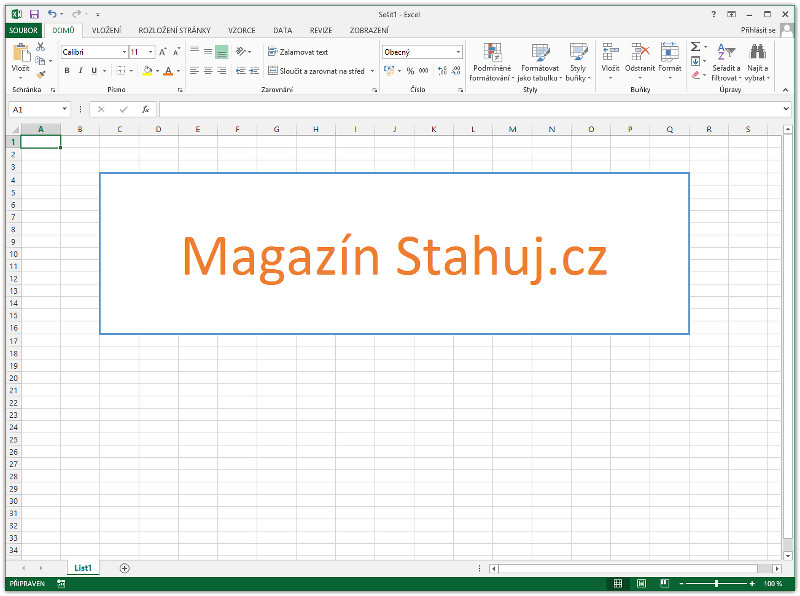
Task: Click the Formát cells button
Action: pyautogui.click(x=670, y=62)
